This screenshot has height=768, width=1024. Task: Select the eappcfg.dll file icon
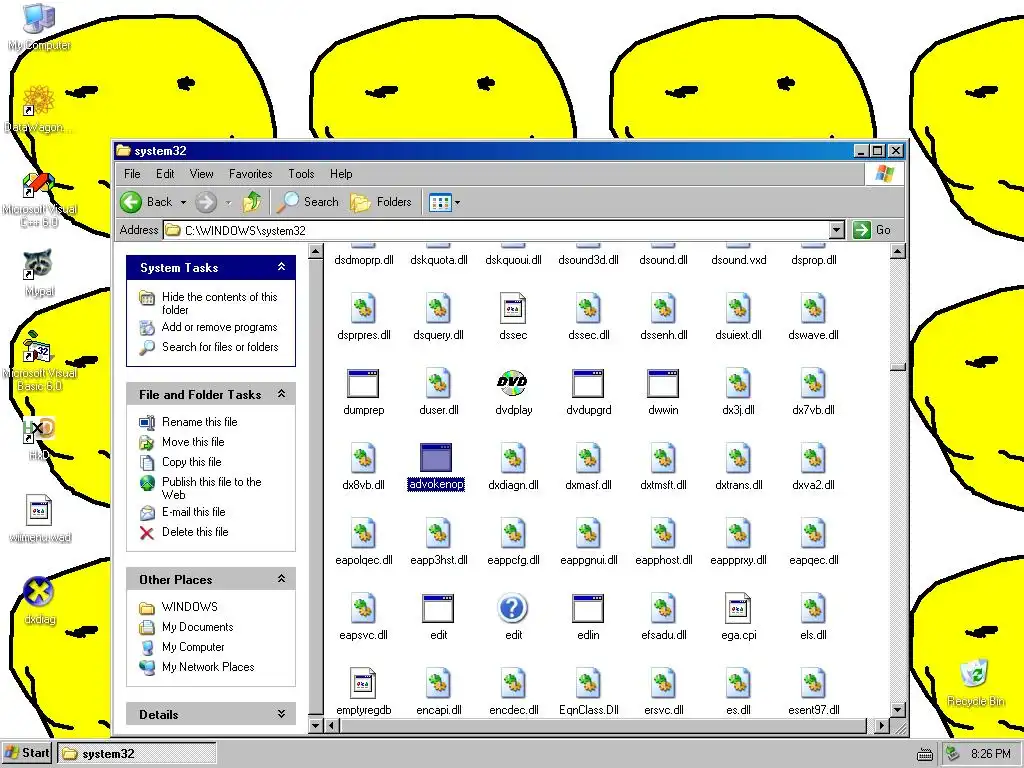(513, 533)
